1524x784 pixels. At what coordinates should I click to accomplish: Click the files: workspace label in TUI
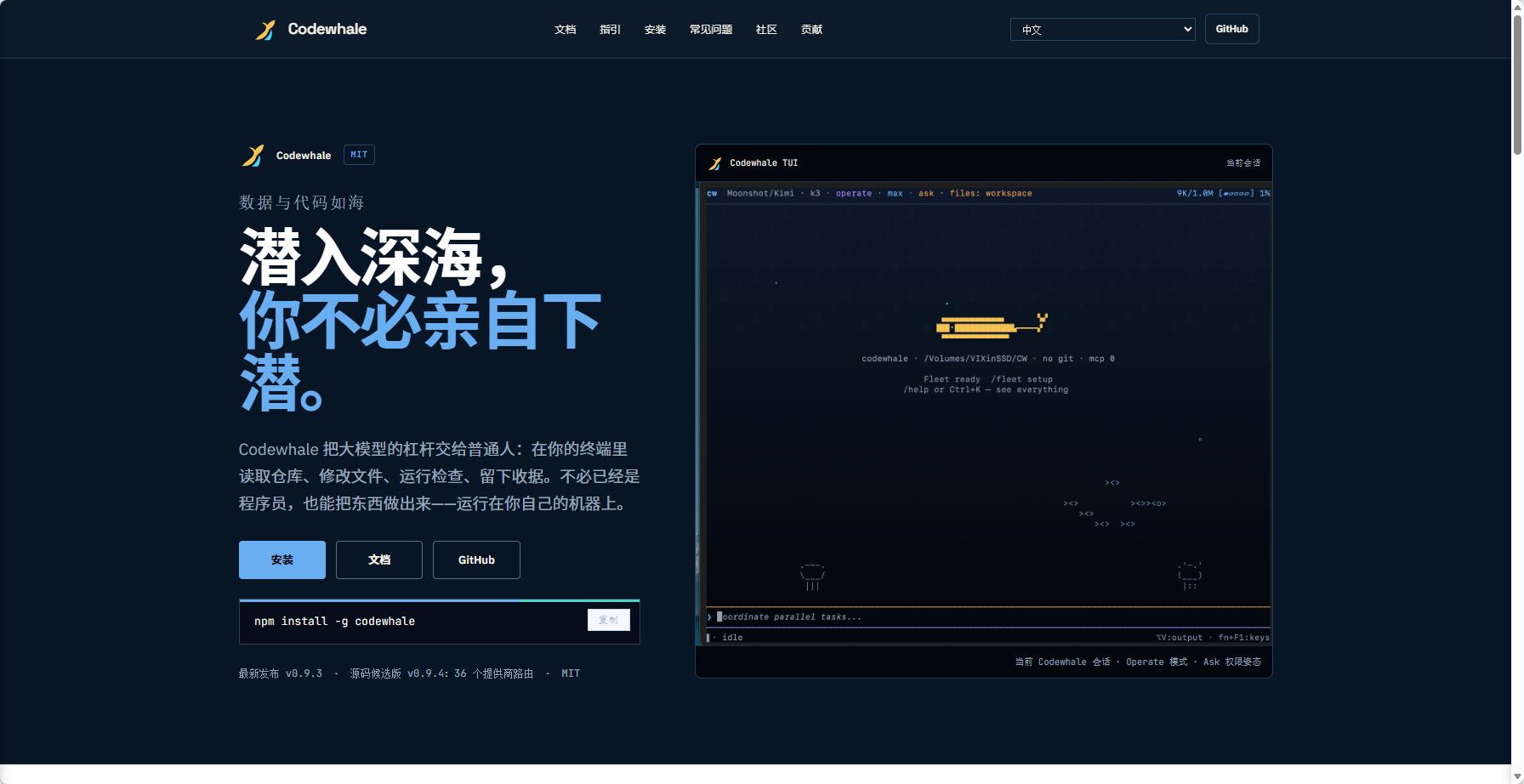pos(991,194)
